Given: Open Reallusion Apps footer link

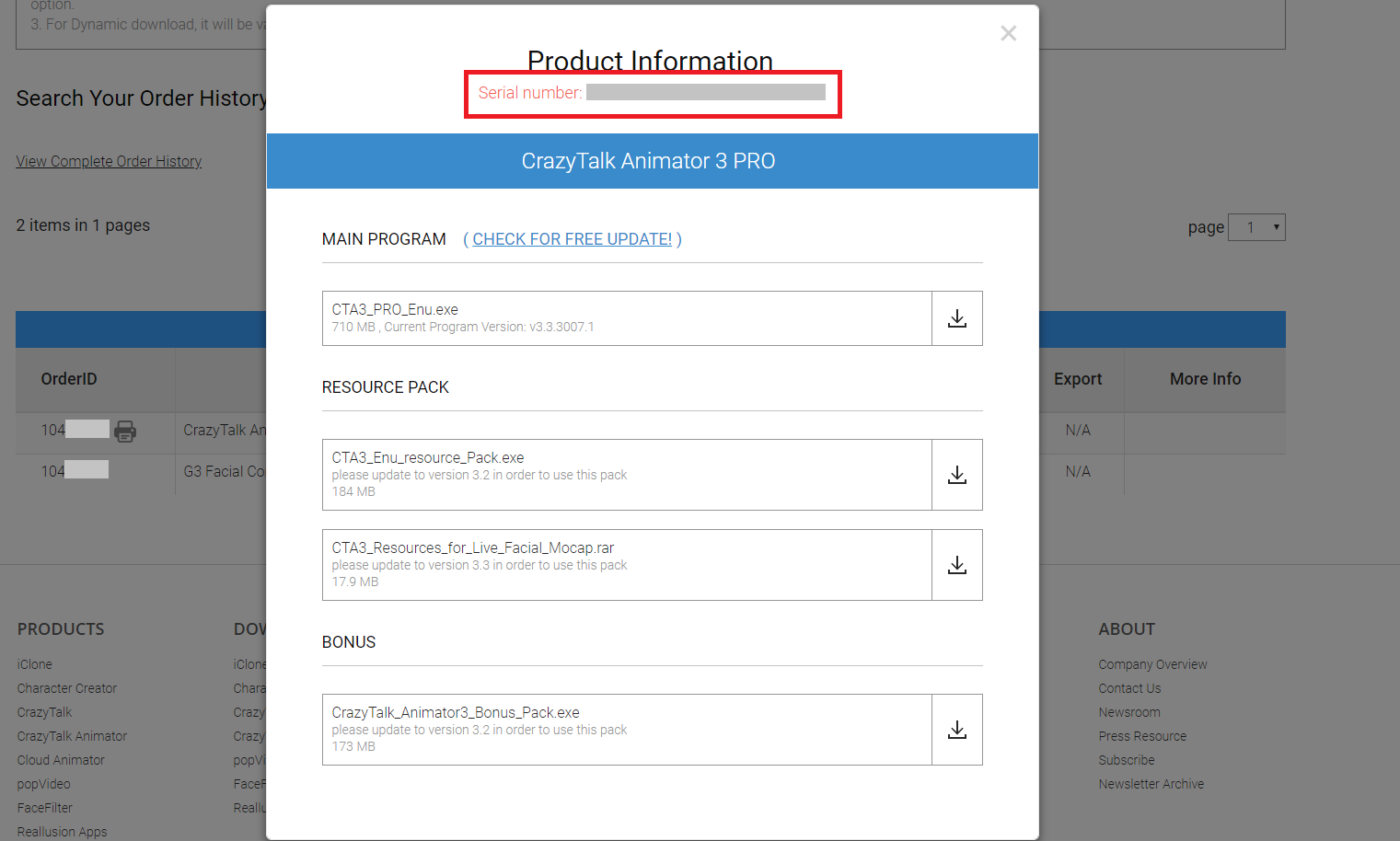Looking at the screenshot, I should [62, 832].
